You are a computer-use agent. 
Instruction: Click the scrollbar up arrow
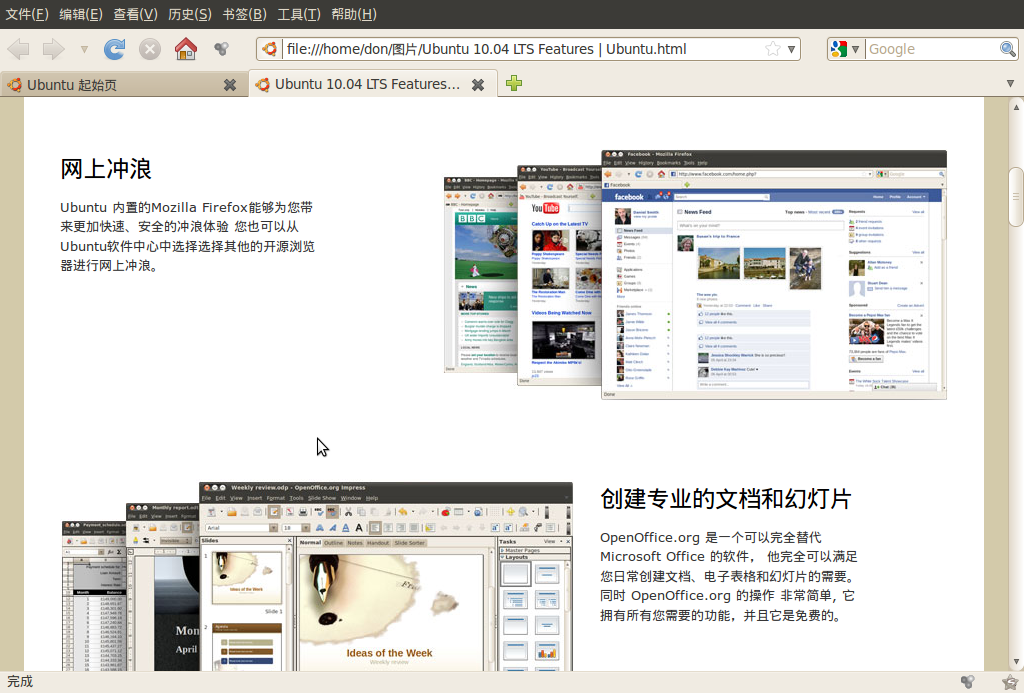tap(1016, 106)
